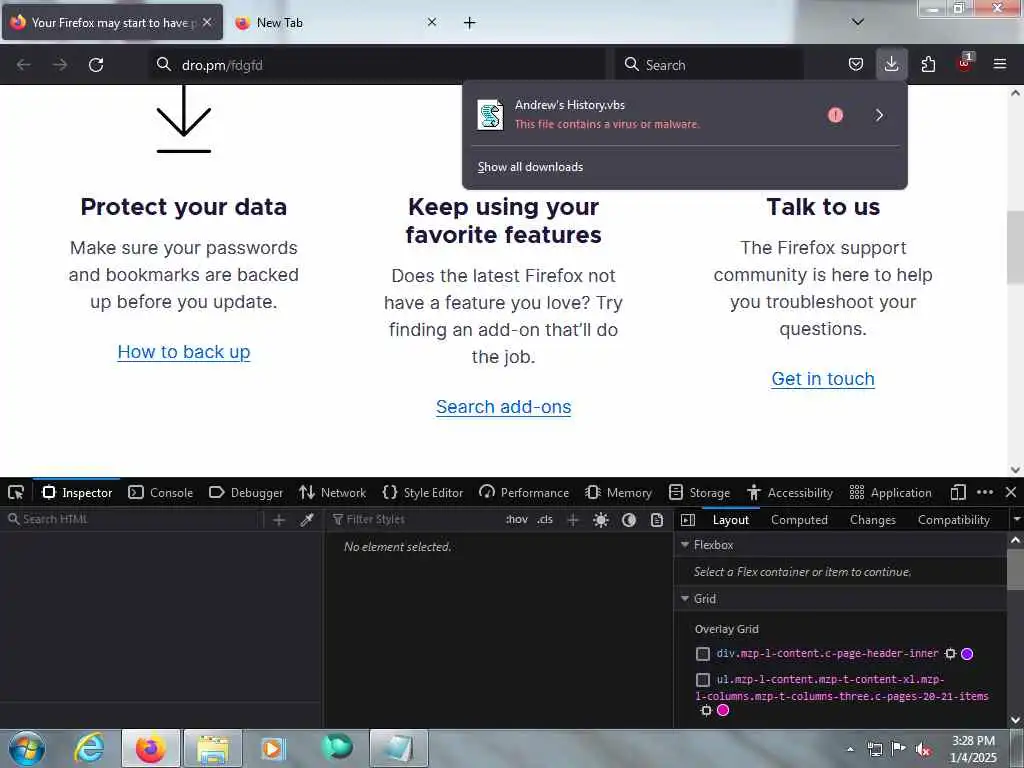Open the Save to Pocket icon
This screenshot has height=768, width=1024.
(856, 64)
